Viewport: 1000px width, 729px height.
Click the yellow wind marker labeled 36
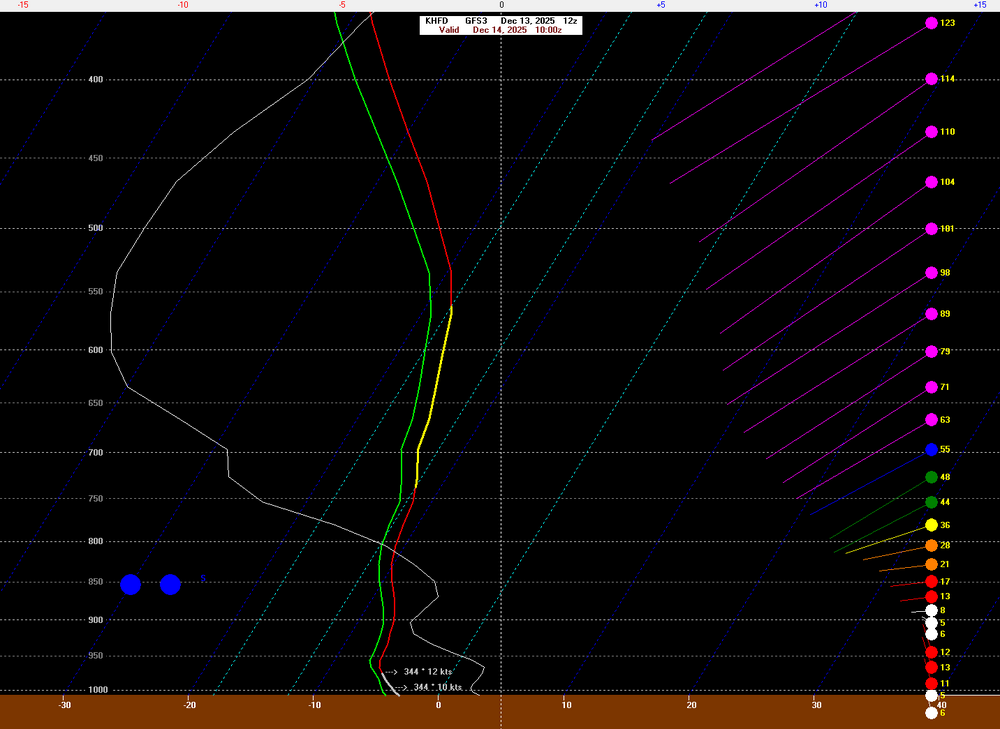coord(931,525)
